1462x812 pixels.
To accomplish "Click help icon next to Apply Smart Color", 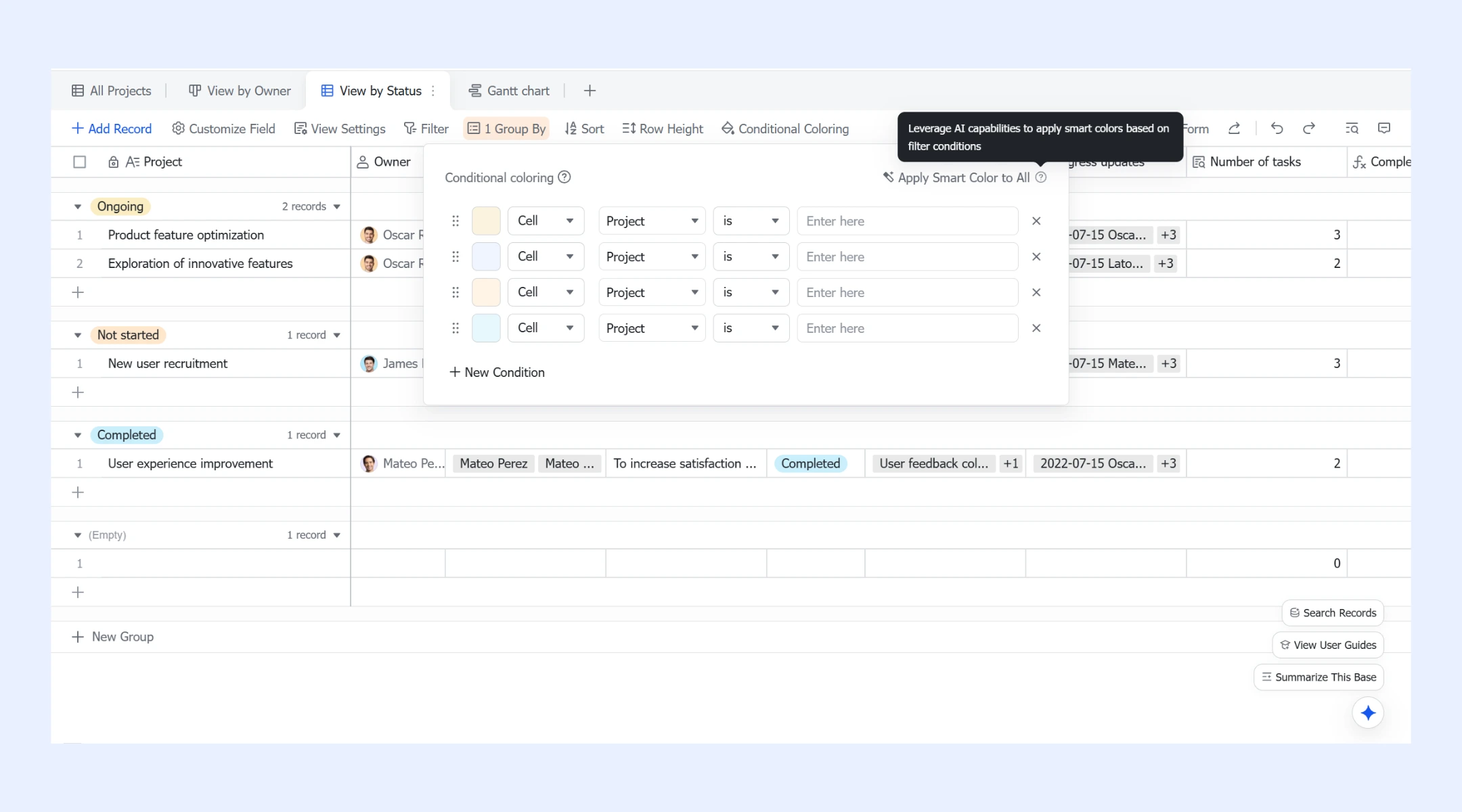I will click(1041, 177).
